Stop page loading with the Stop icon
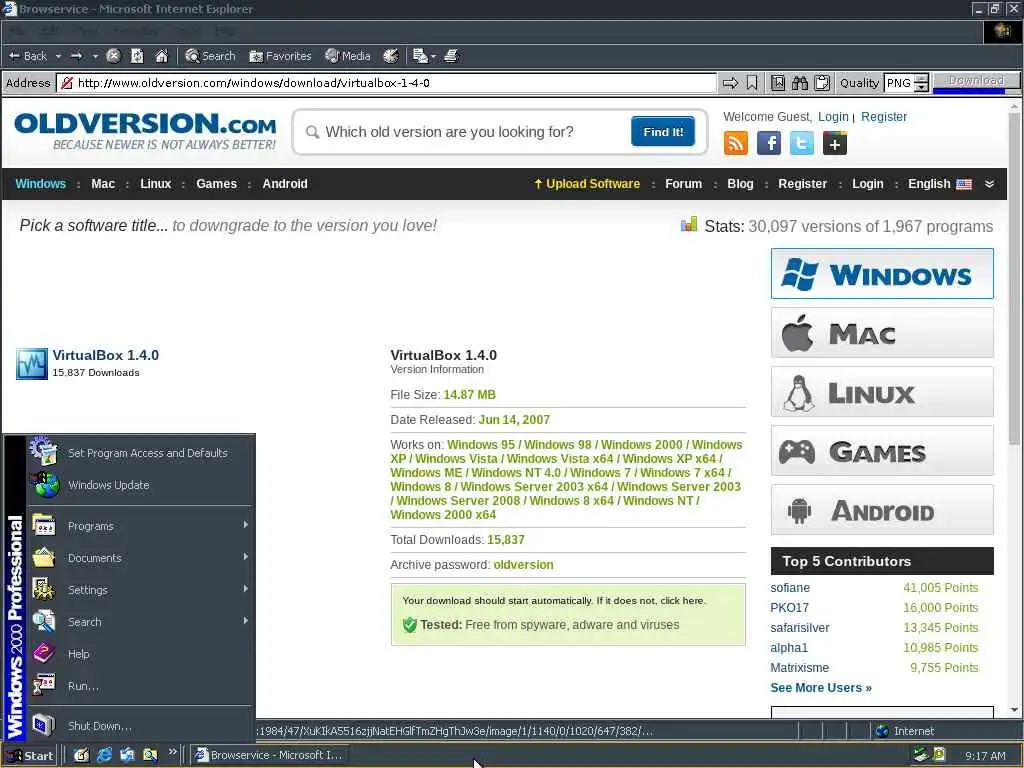This screenshot has width=1024, height=768. click(113, 56)
